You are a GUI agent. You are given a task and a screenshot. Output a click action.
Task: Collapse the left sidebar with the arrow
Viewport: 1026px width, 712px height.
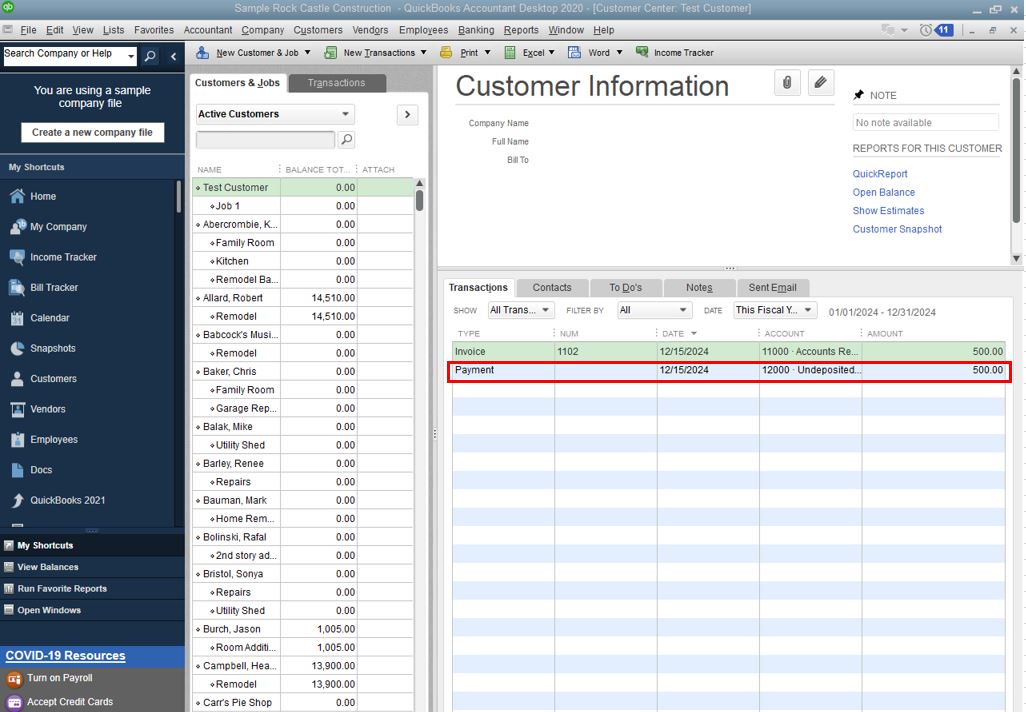pos(173,56)
